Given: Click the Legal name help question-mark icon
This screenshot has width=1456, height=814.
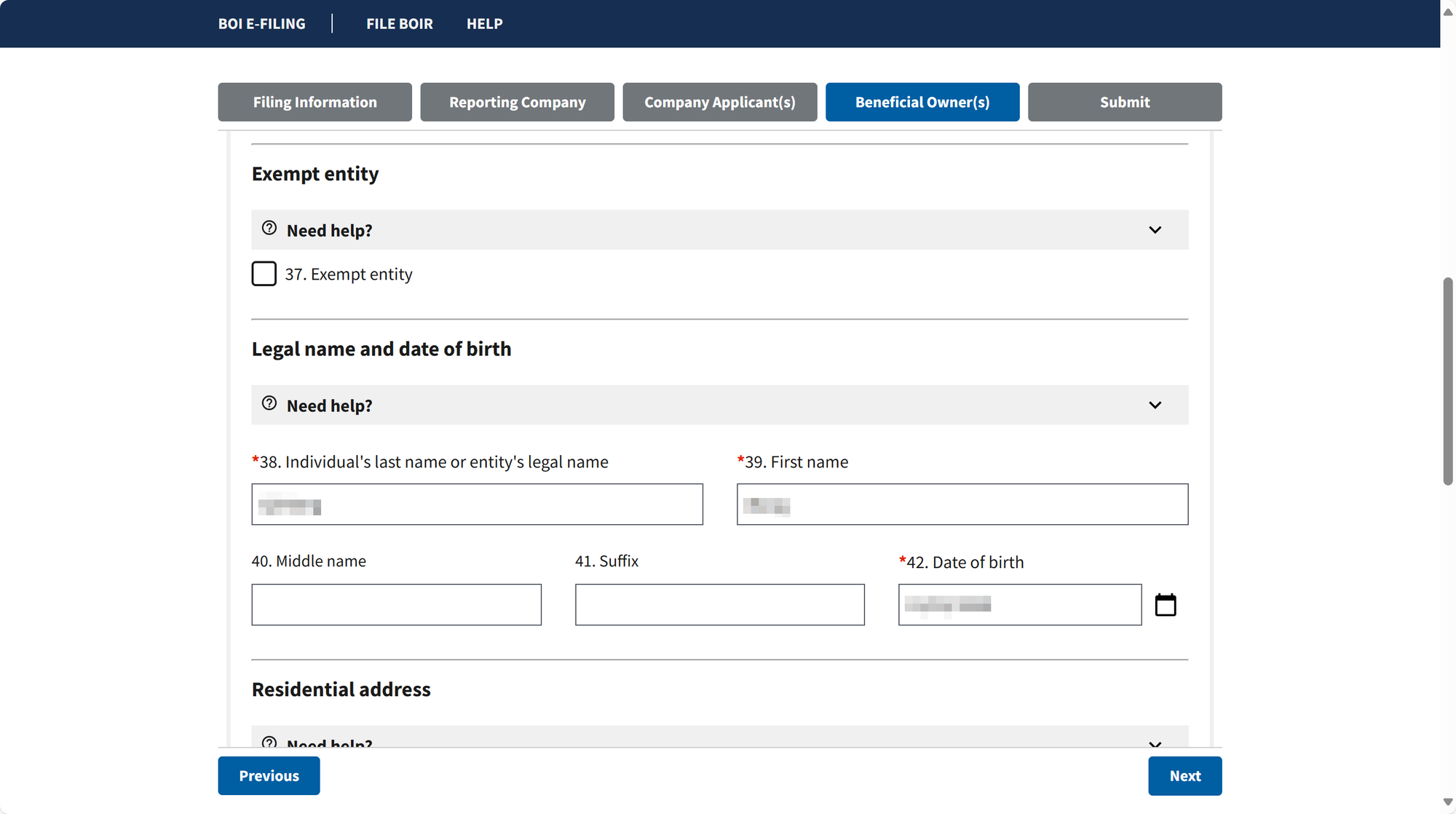Looking at the screenshot, I should click(x=269, y=403).
